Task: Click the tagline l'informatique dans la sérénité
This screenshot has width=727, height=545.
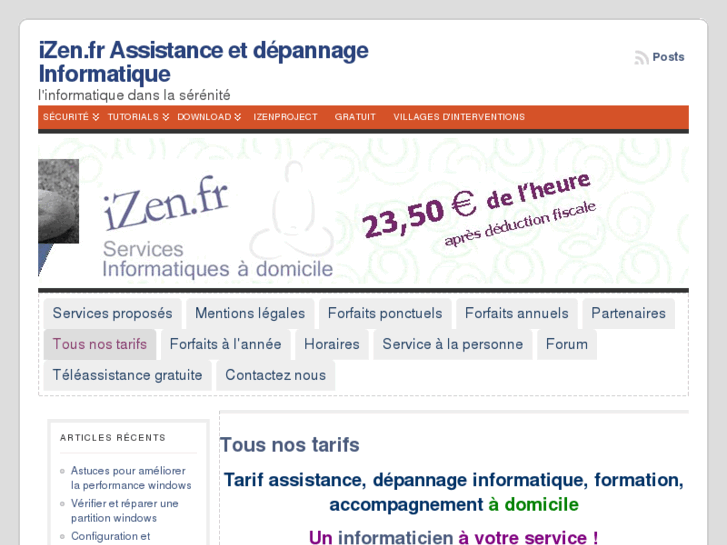Action: 134,96
